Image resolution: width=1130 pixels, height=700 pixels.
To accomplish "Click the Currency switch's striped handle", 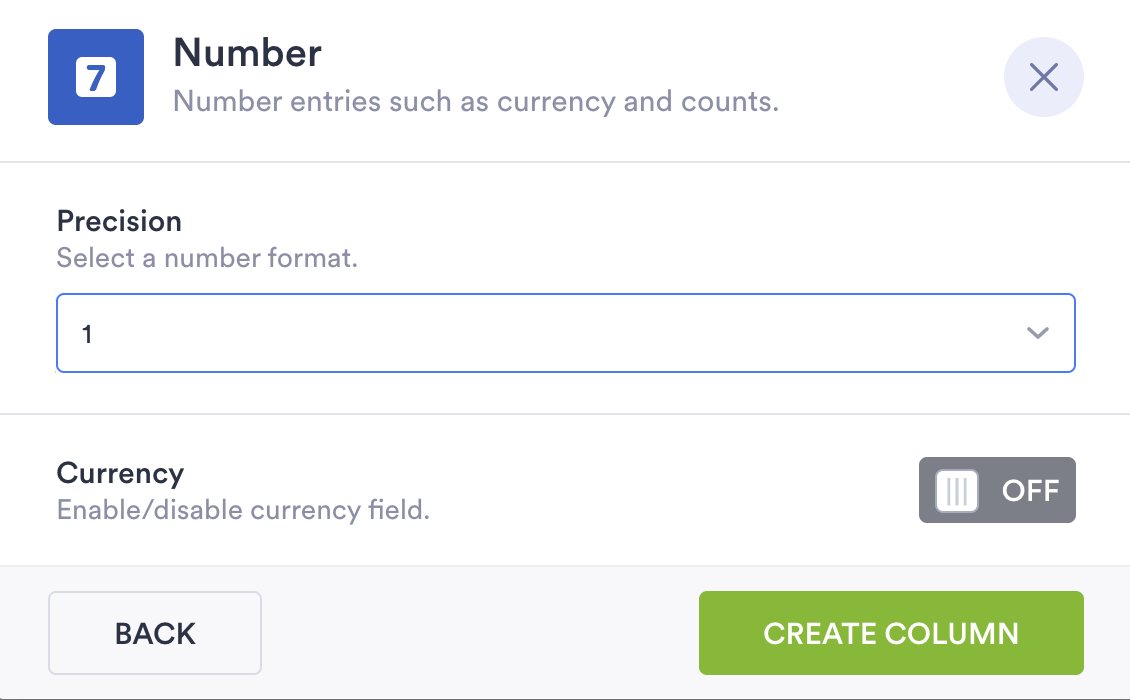I will pos(957,491).
